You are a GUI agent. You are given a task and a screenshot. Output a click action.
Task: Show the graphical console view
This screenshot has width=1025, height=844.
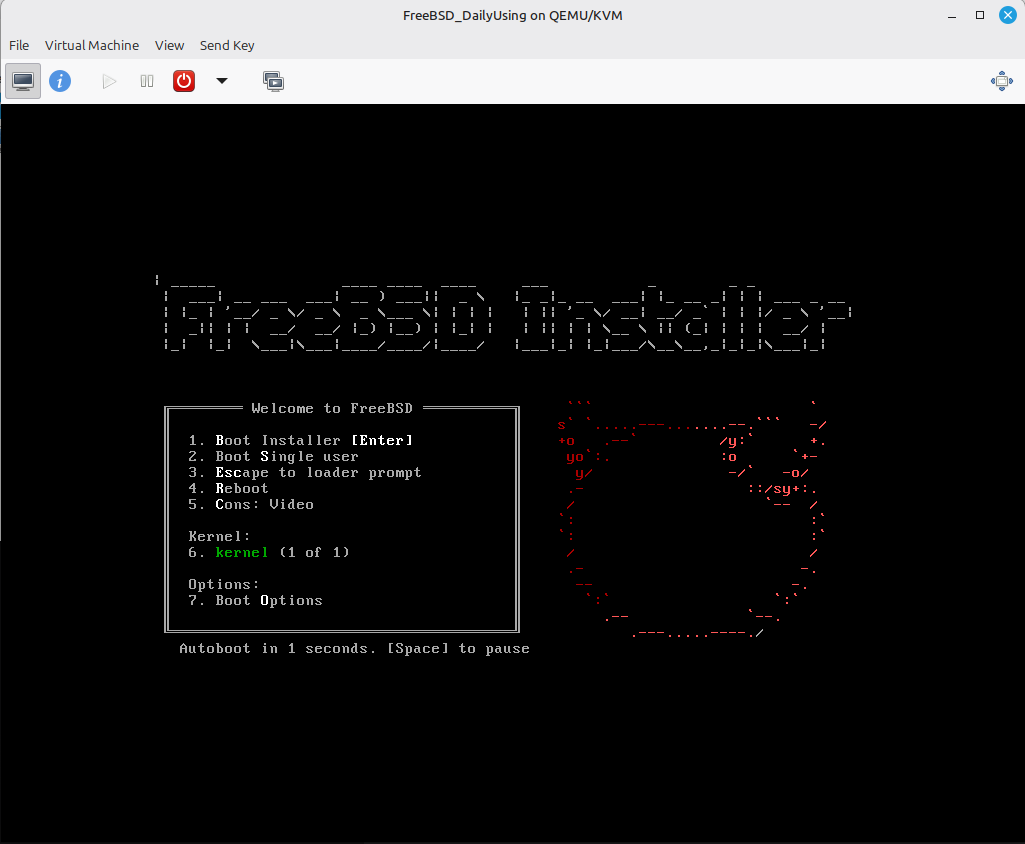23,81
